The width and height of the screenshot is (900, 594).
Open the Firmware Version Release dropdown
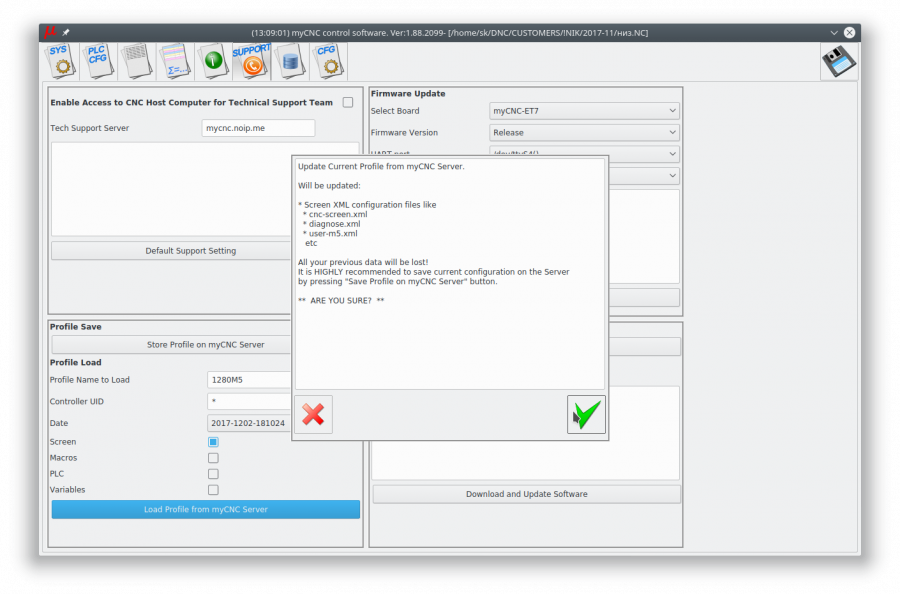point(584,132)
